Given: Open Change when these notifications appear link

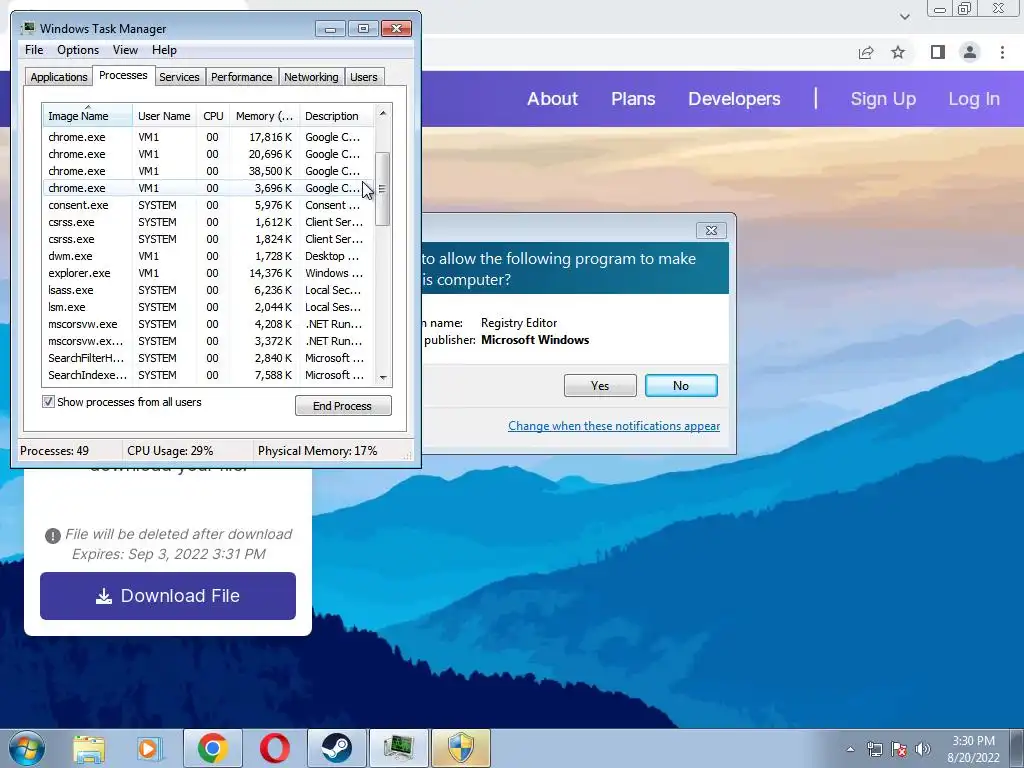Looking at the screenshot, I should tap(614, 426).
